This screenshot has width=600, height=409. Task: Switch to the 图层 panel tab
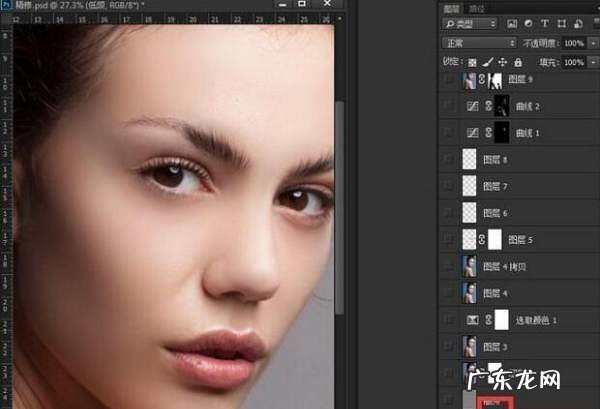(x=452, y=9)
